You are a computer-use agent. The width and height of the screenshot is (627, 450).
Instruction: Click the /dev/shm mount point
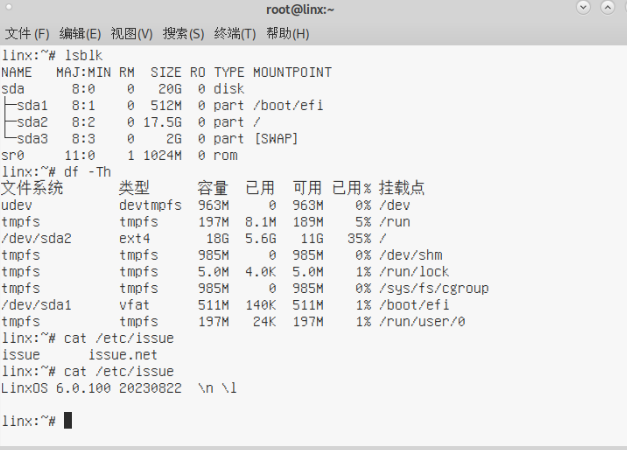tap(411, 255)
